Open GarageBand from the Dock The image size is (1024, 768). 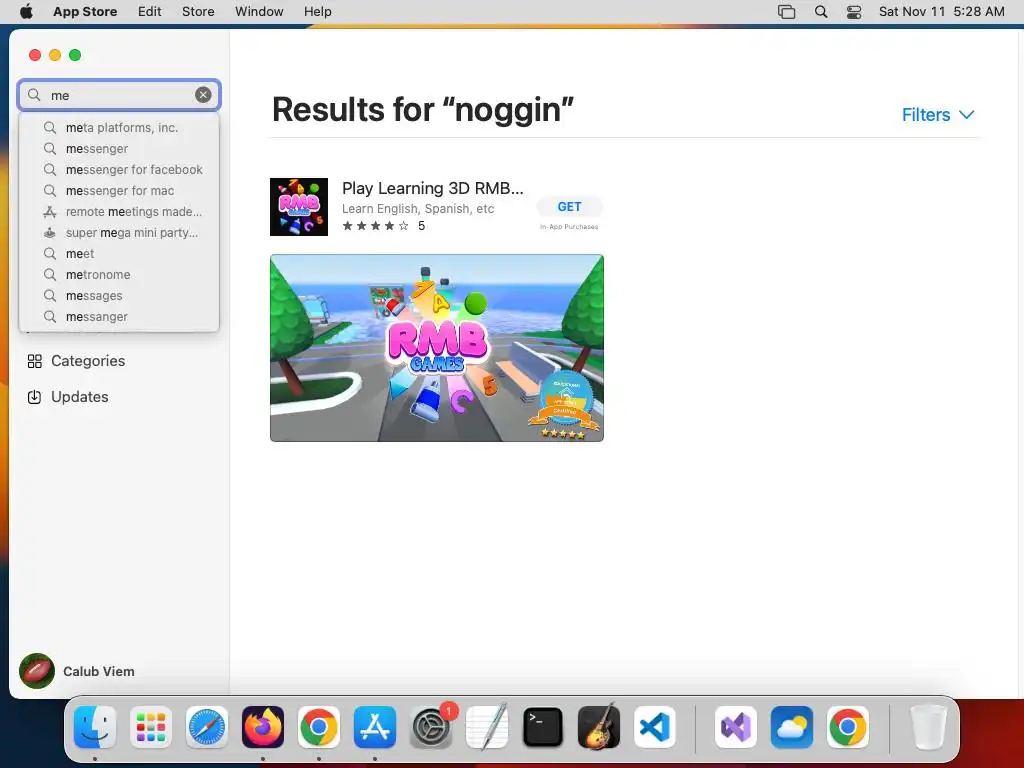[599, 727]
